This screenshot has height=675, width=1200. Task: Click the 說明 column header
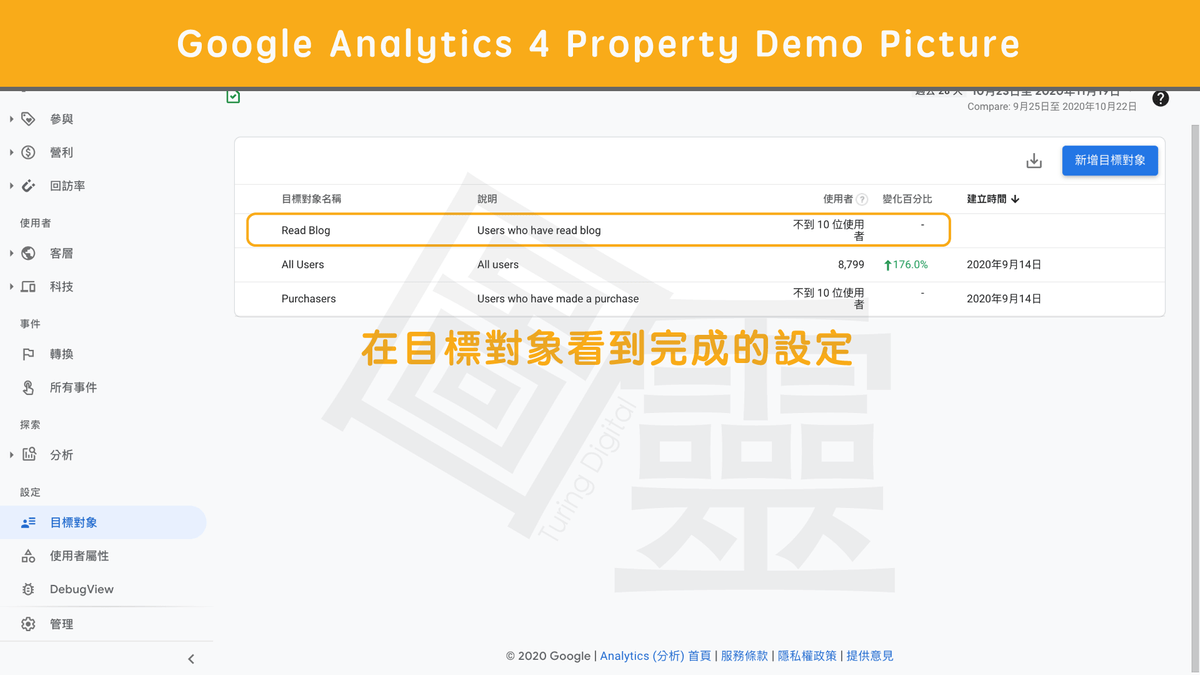pos(487,199)
